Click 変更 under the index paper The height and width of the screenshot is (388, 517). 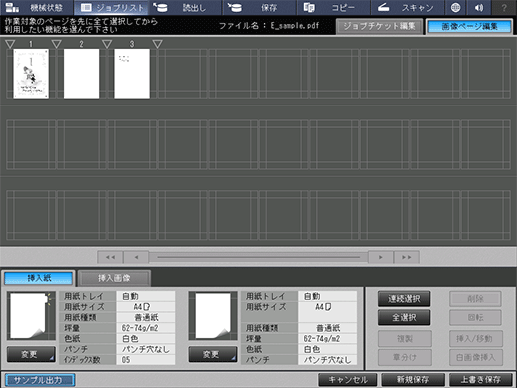click(x=31, y=354)
